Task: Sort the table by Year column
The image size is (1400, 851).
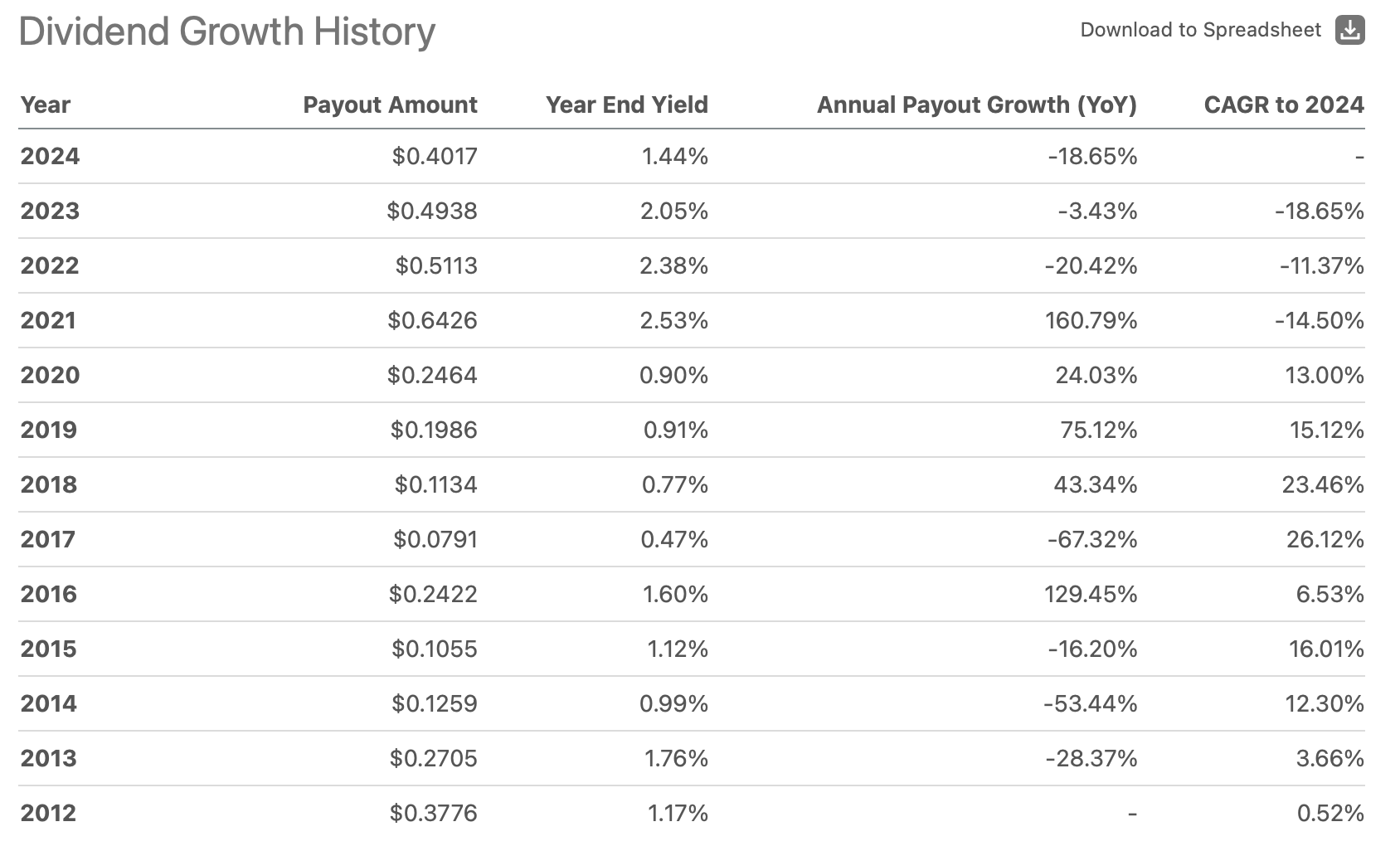Action: (46, 105)
